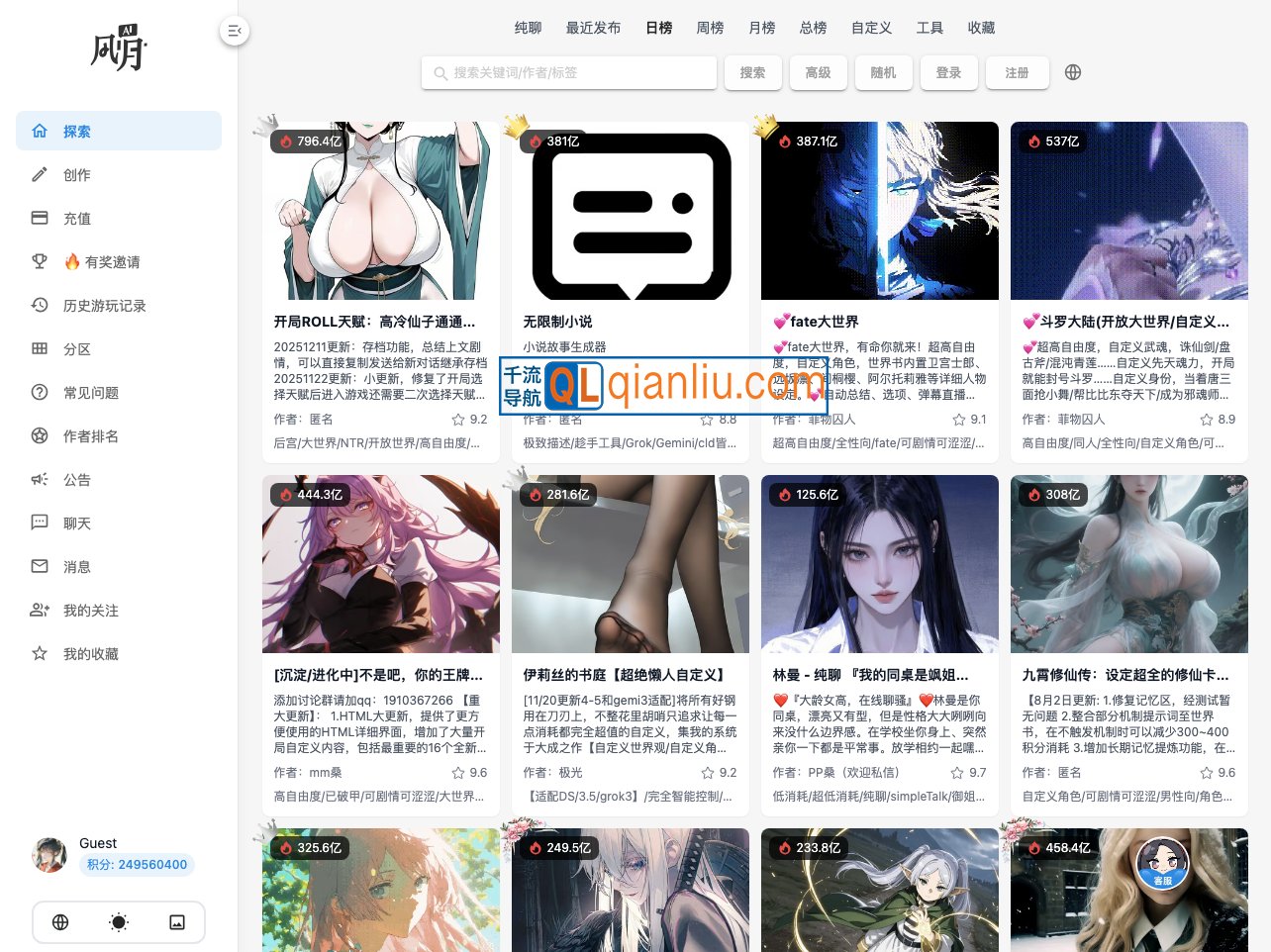Toggle the language globe next to 注册
Viewport: 1271px width, 952px height.
[1073, 71]
